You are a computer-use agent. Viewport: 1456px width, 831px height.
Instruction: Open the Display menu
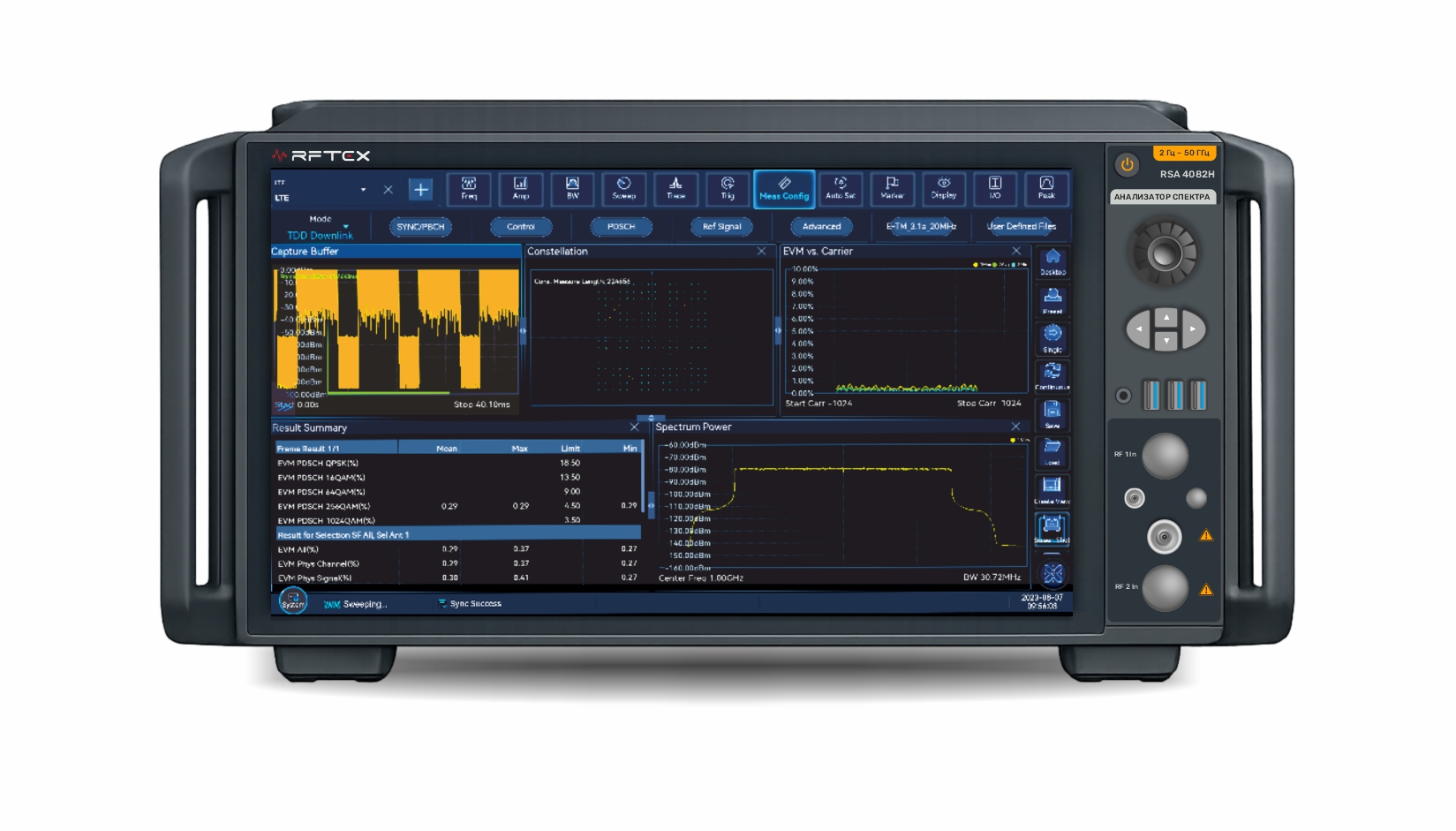pyautogui.click(x=944, y=188)
